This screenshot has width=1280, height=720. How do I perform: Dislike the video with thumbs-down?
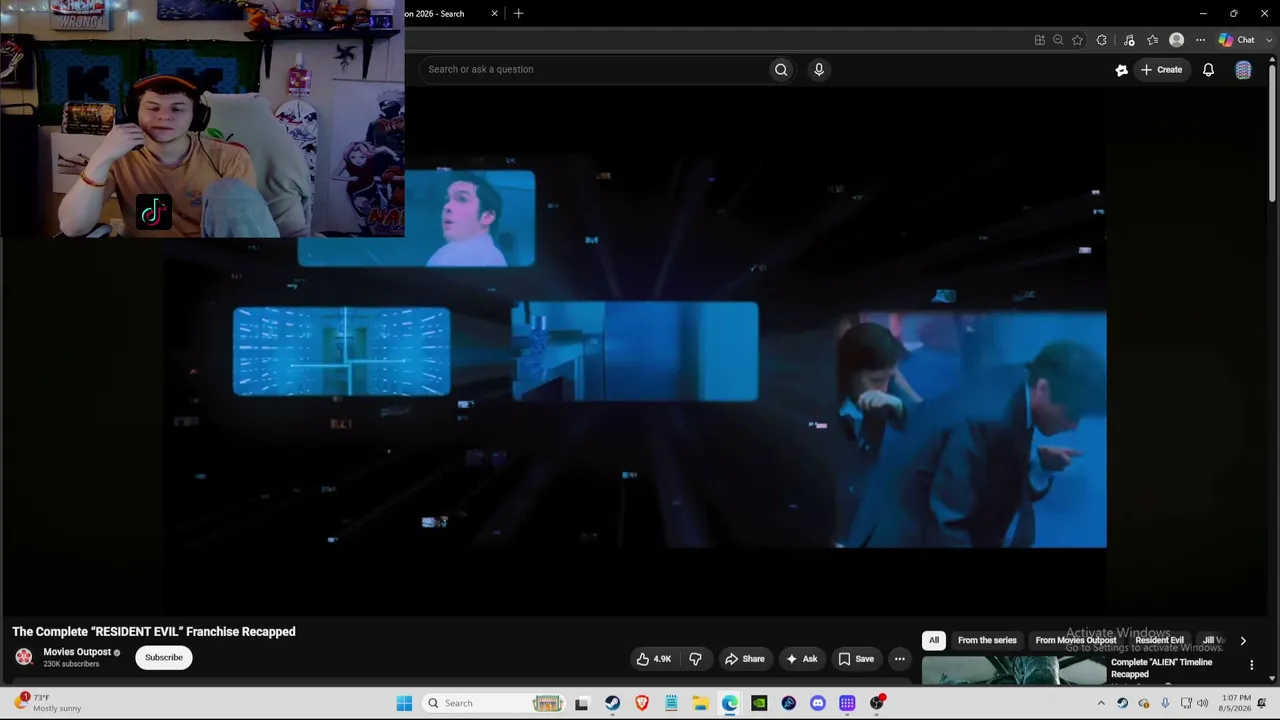[x=696, y=659]
